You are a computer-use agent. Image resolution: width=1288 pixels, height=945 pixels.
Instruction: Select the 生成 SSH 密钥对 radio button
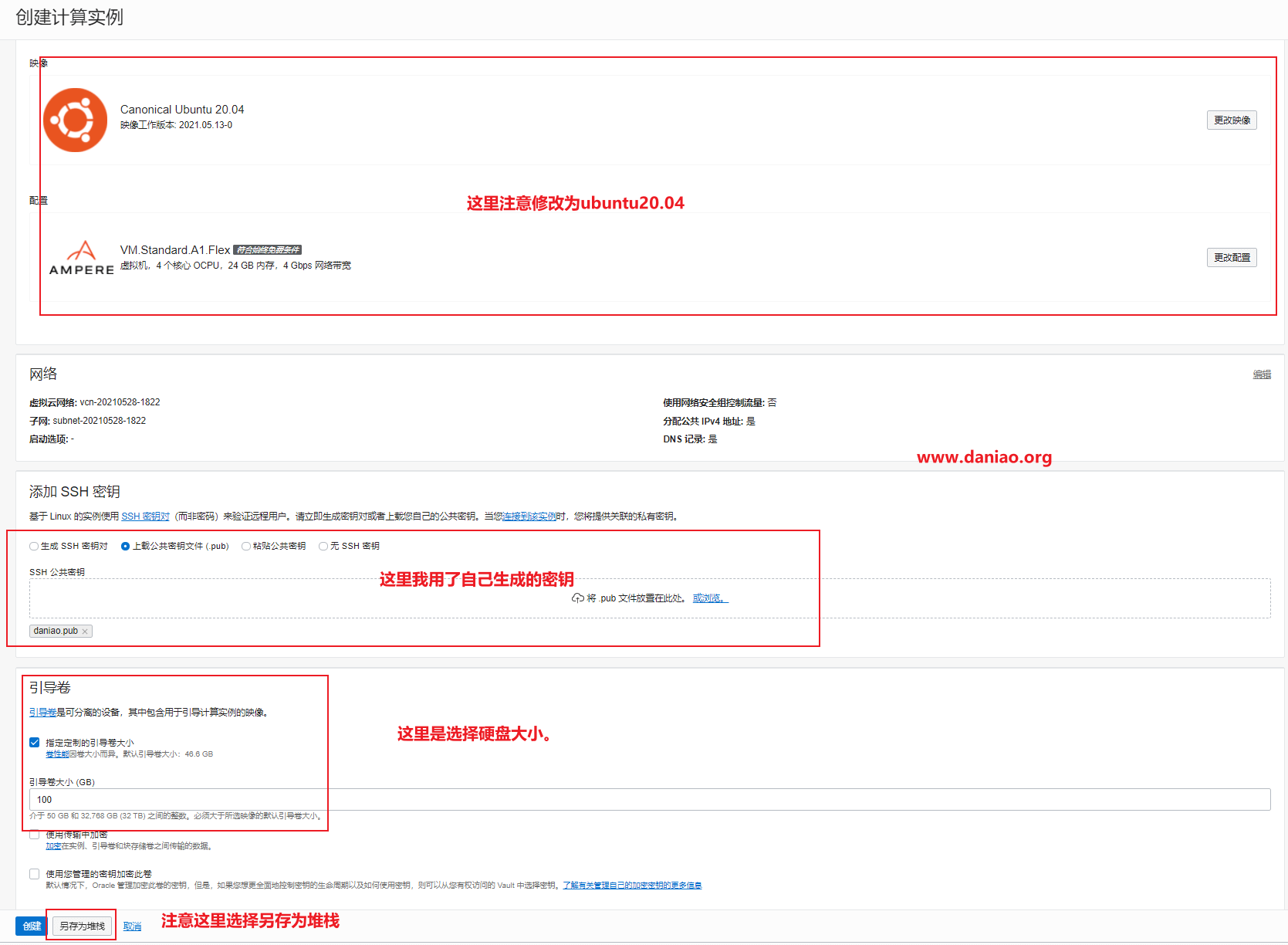tap(33, 546)
